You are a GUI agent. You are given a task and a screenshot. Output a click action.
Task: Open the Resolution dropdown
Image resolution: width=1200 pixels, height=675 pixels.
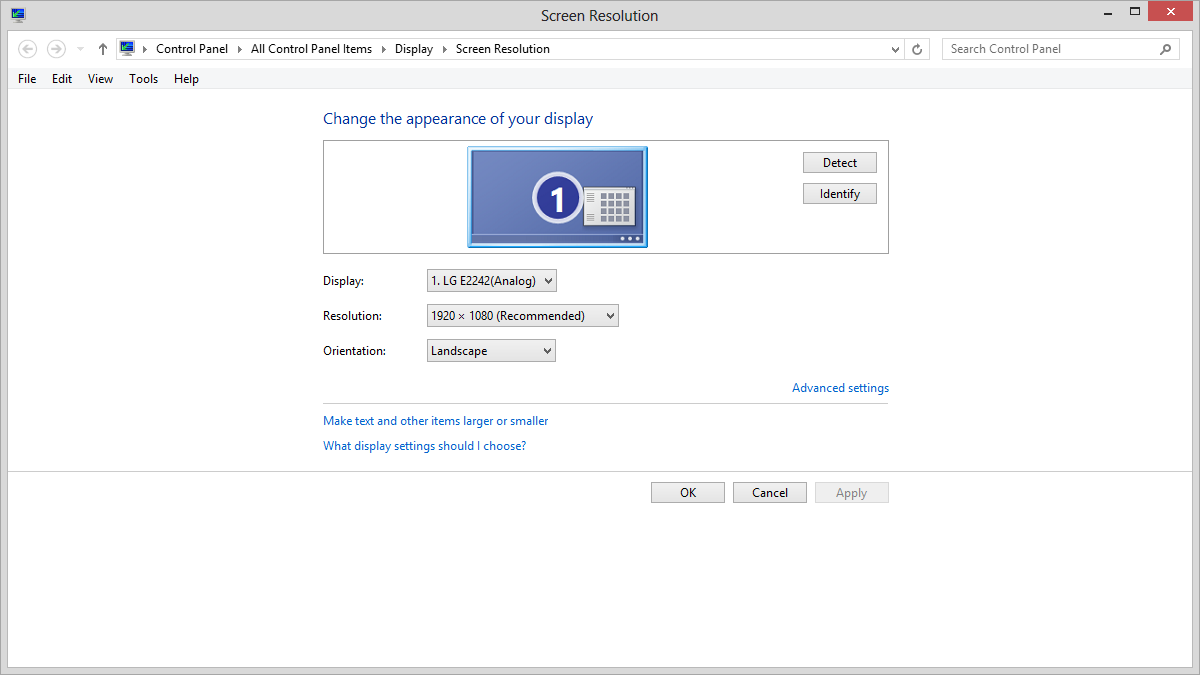(523, 316)
